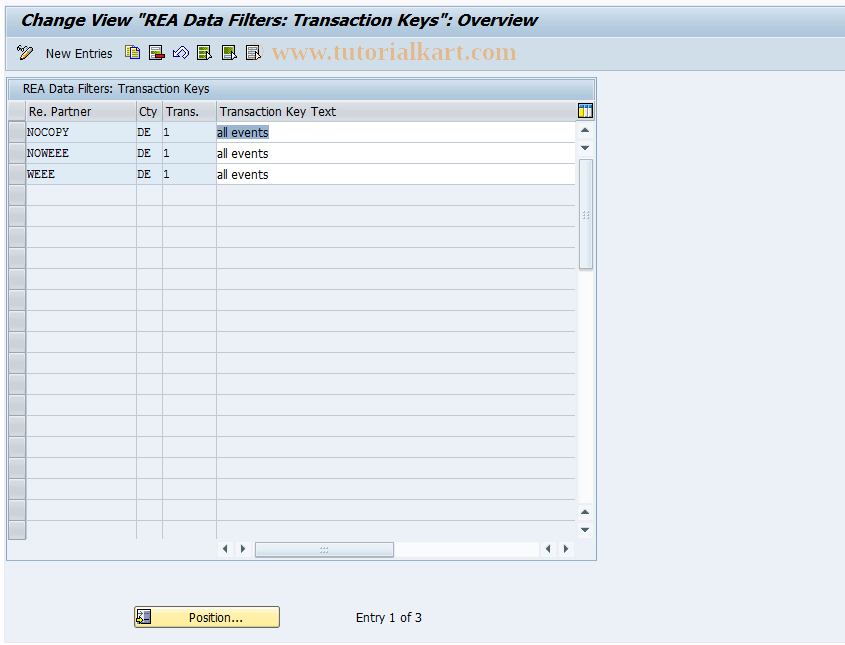The width and height of the screenshot is (845, 645).
Task: Click the Position button
Action: click(206, 617)
